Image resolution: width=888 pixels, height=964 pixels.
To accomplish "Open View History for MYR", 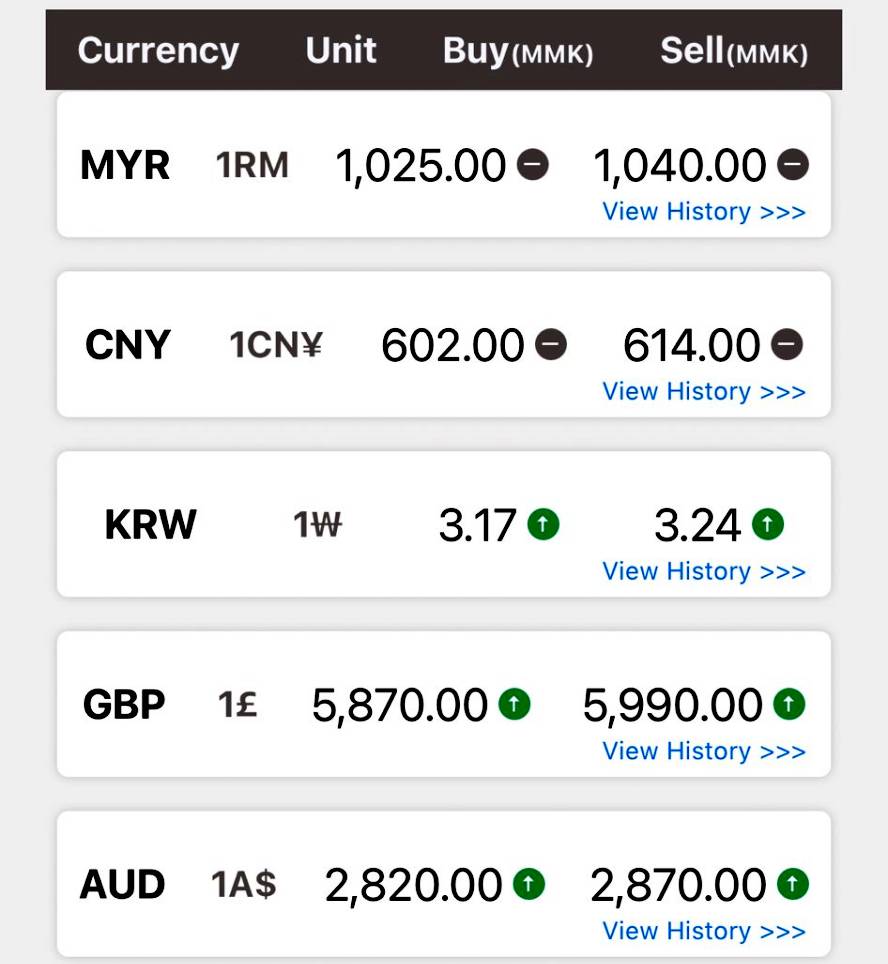I will pos(703,212).
